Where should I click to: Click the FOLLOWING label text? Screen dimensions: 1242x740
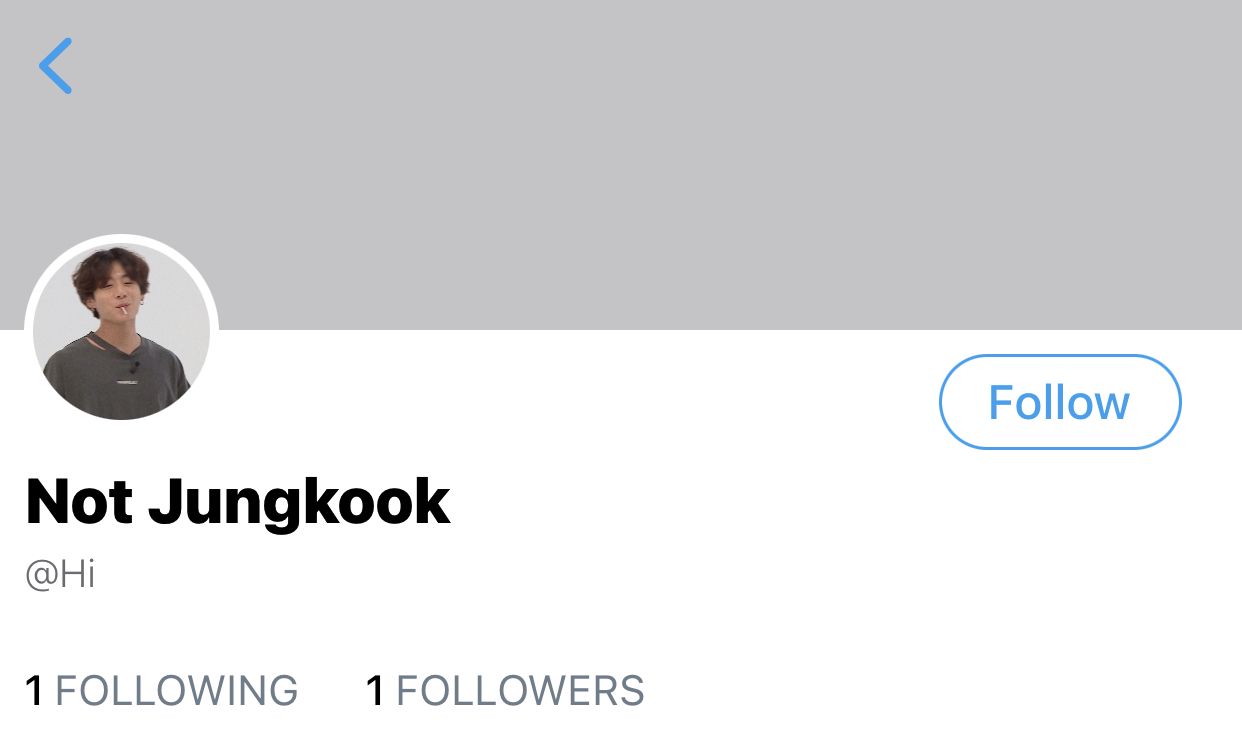pyautogui.click(x=176, y=691)
